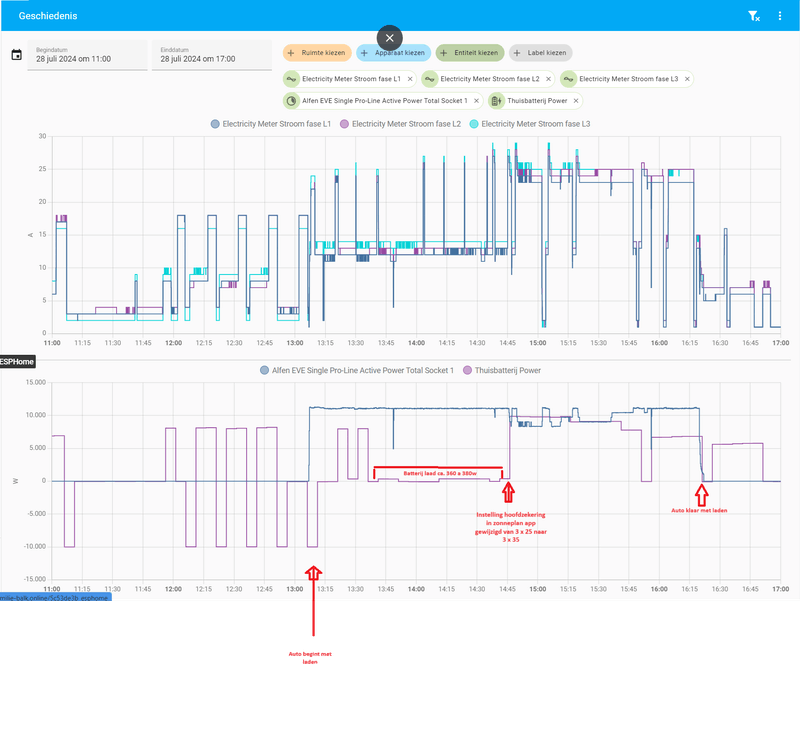Click current icon of Stroom fase L3 chip

568,79
